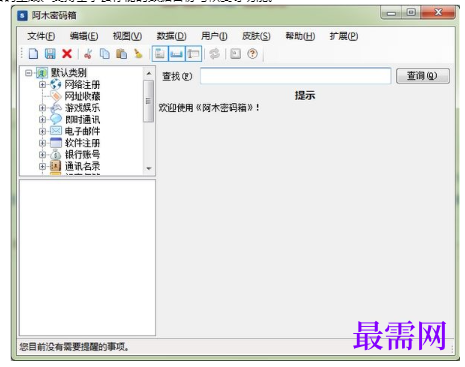The height and width of the screenshot is (367, 465).
Task: Open the 数据(D) menu
Action: point(171,36)
